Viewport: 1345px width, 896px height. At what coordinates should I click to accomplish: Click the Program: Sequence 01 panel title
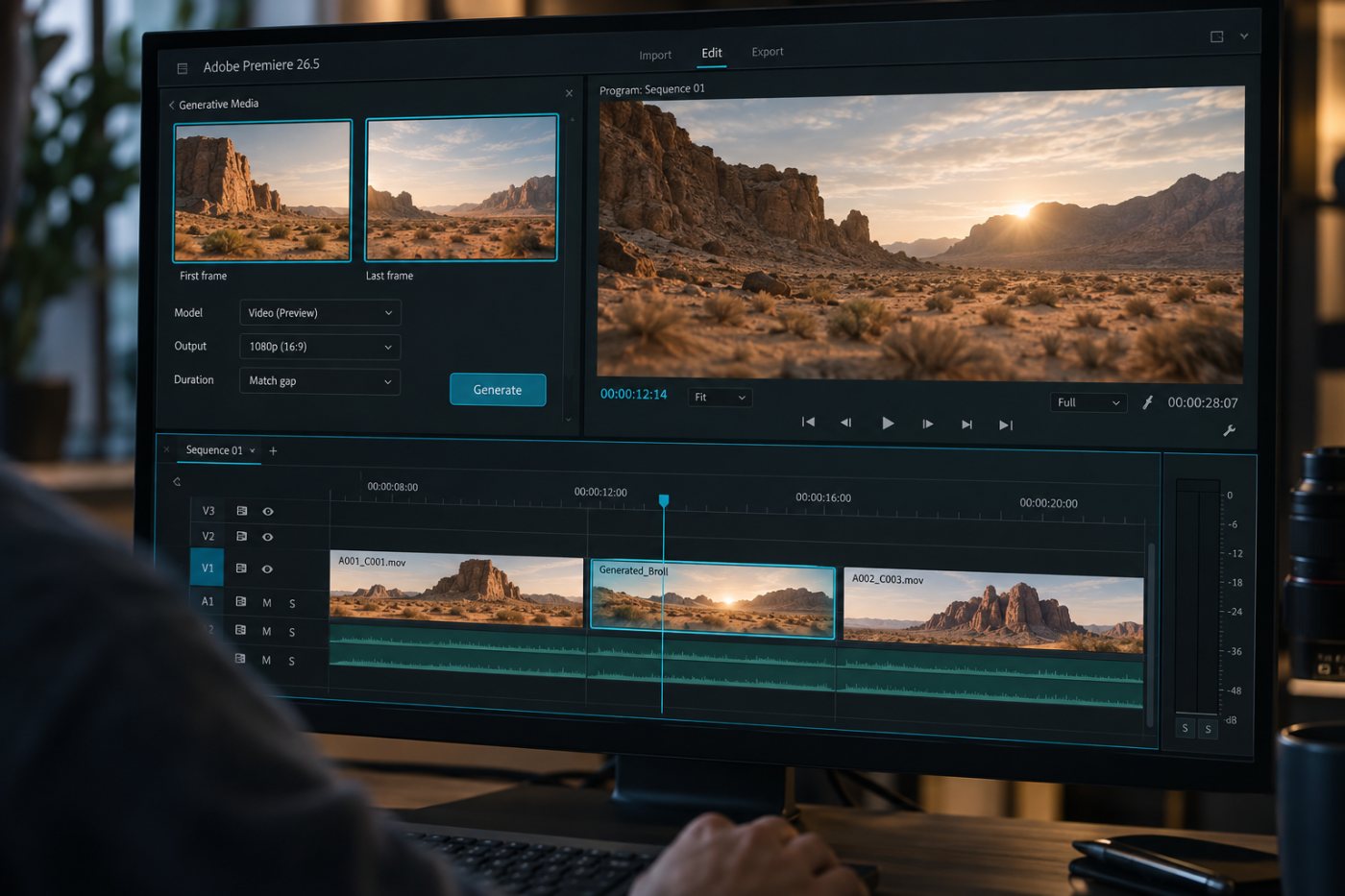point(652,89)
